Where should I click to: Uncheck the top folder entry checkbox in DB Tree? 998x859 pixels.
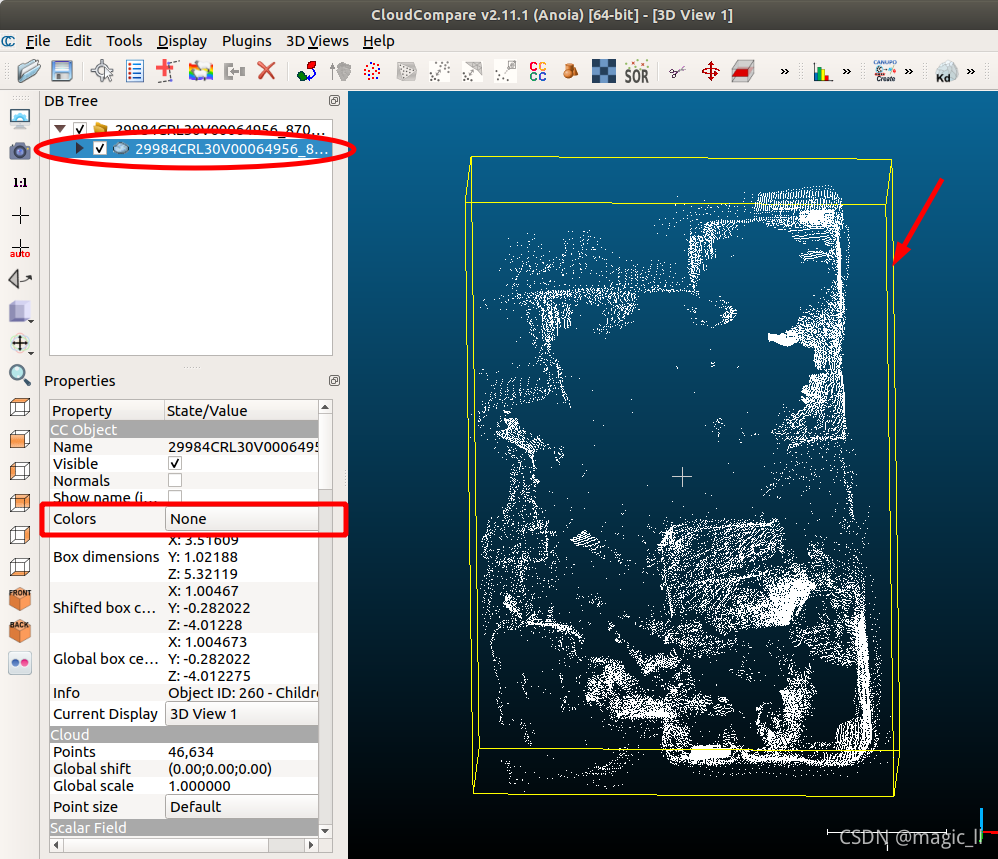click(80, 129)
